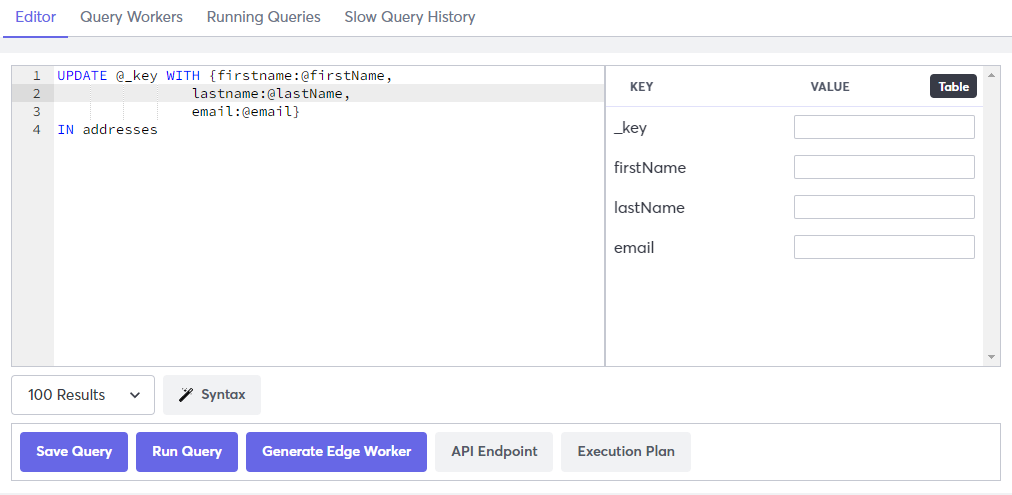Click Generate Edge Worker button

pyautogui.click(x=336, y=451)
